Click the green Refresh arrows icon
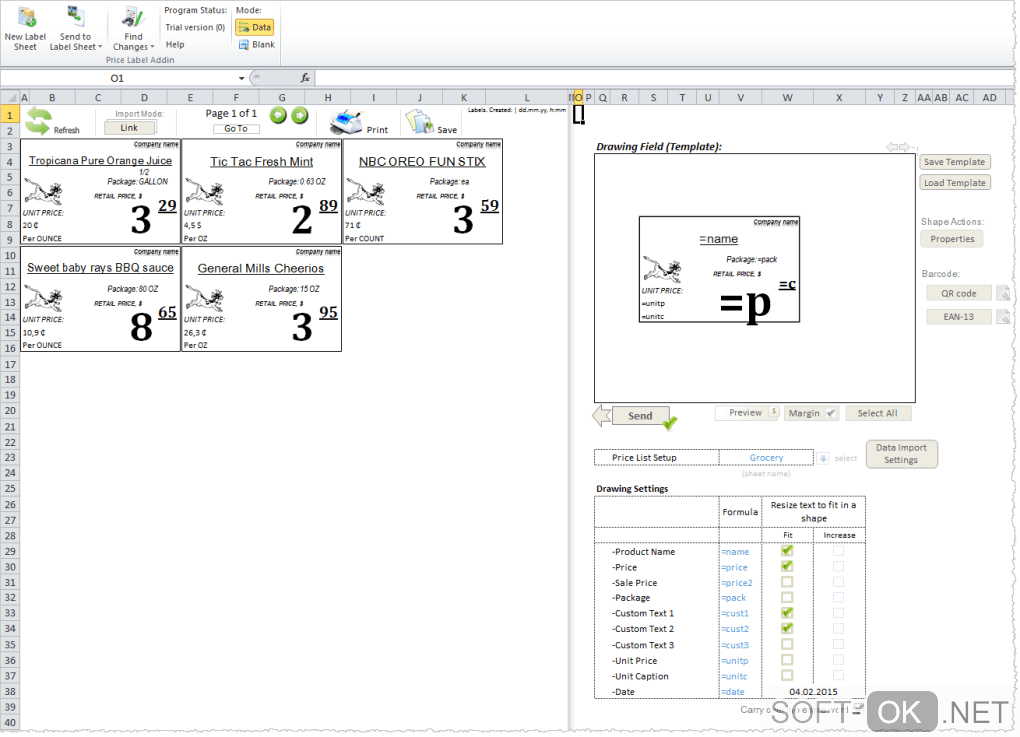Image resolution: width=1020 pixels, height=737 pixels. tap(38, 121)
